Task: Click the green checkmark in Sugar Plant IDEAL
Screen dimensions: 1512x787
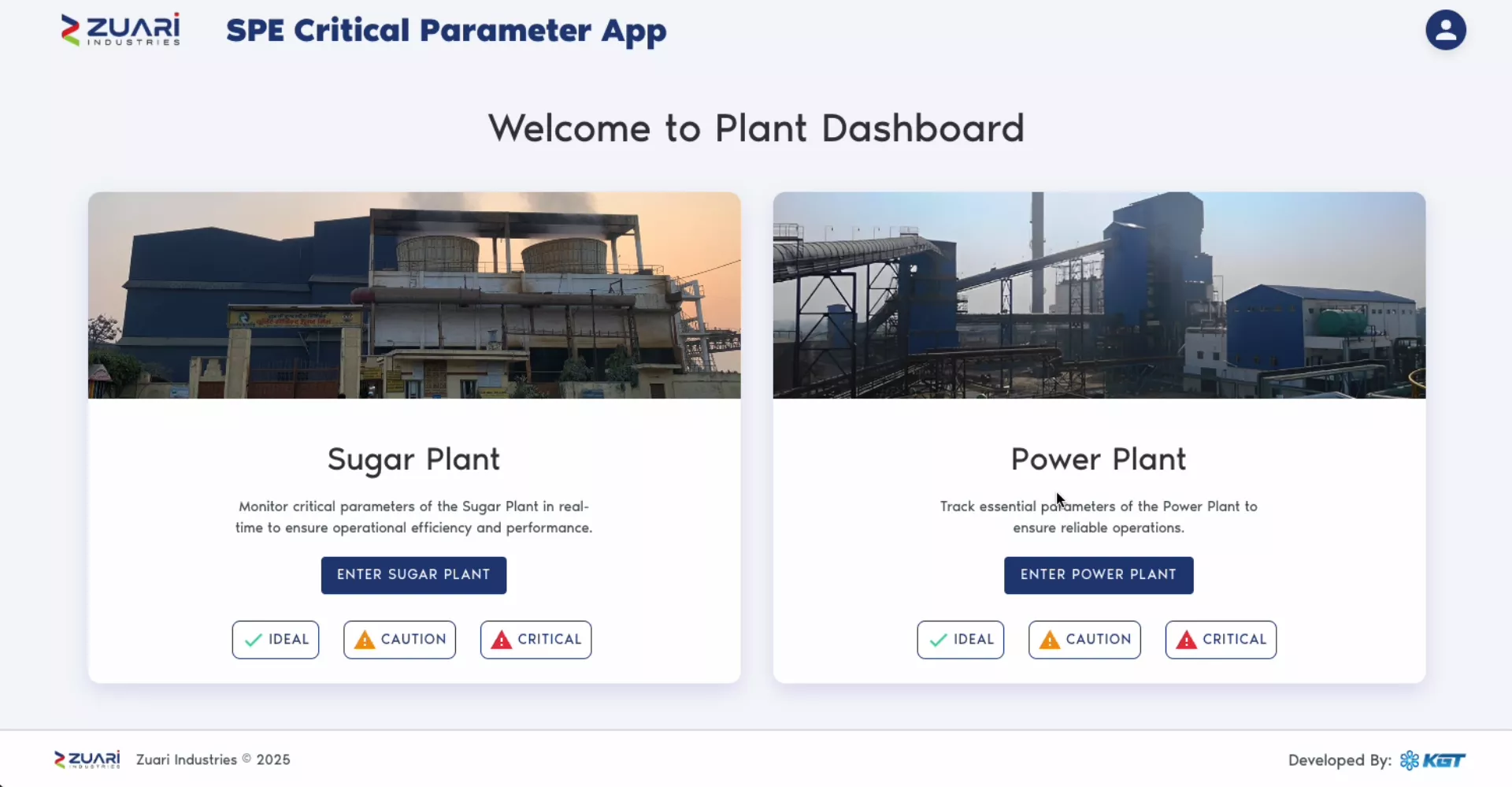Action: click(x=254, y=640)
